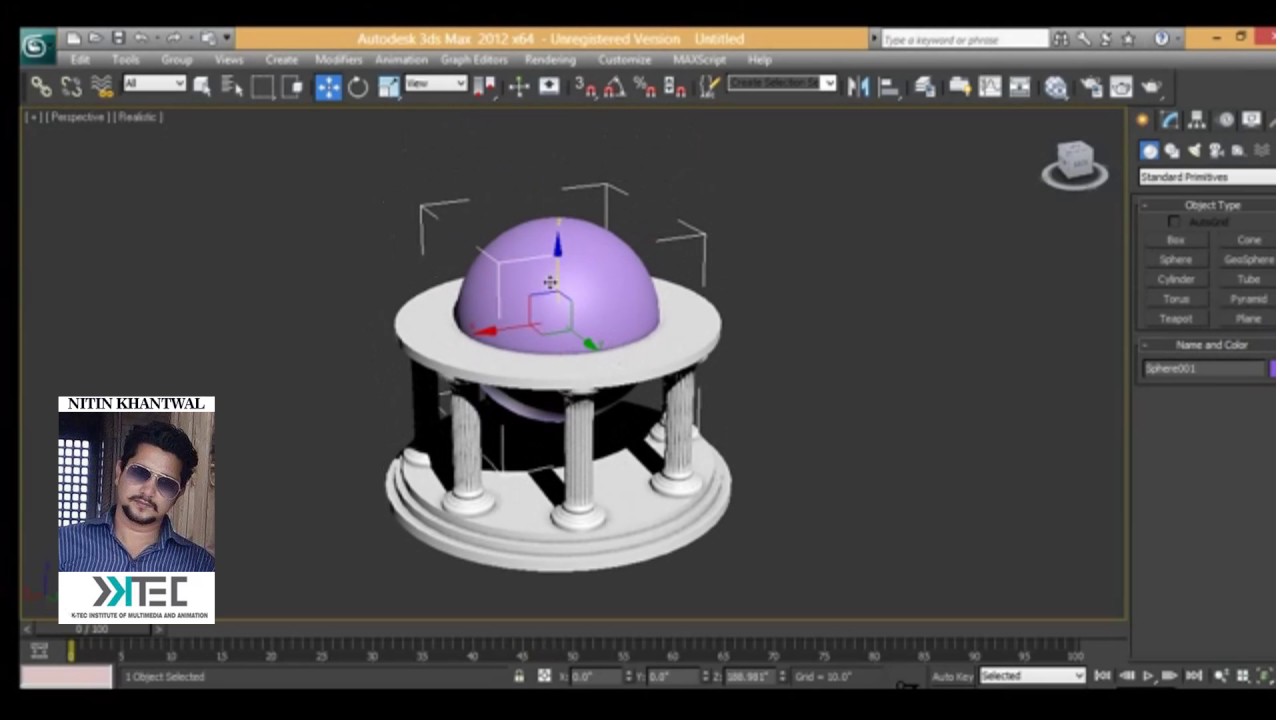1280x720 pixels.
Task: Open the reference coordinate system View dropdown
Action: click(435, 84)
